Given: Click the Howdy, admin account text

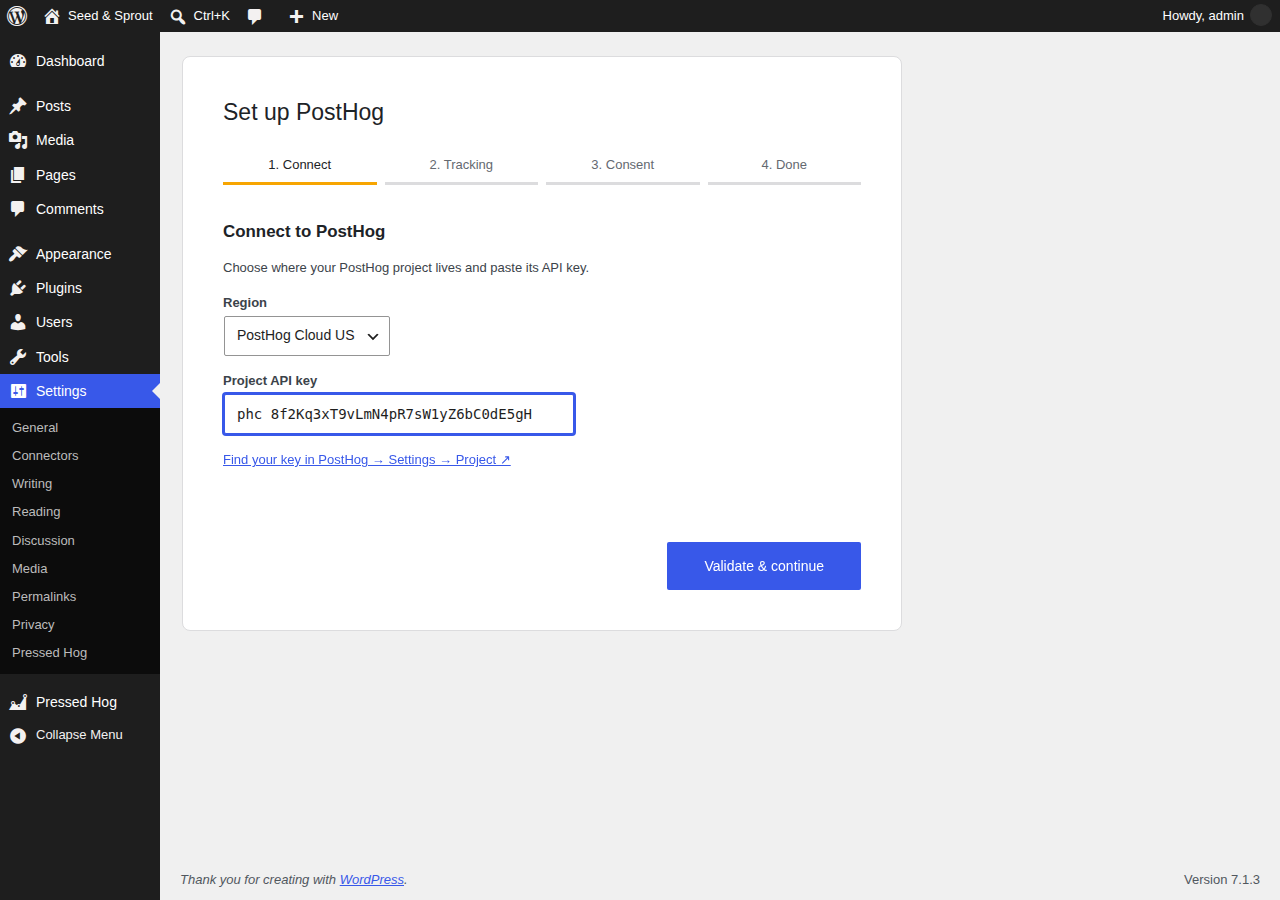Looking at the screenshot, I should pos(1203,16).
